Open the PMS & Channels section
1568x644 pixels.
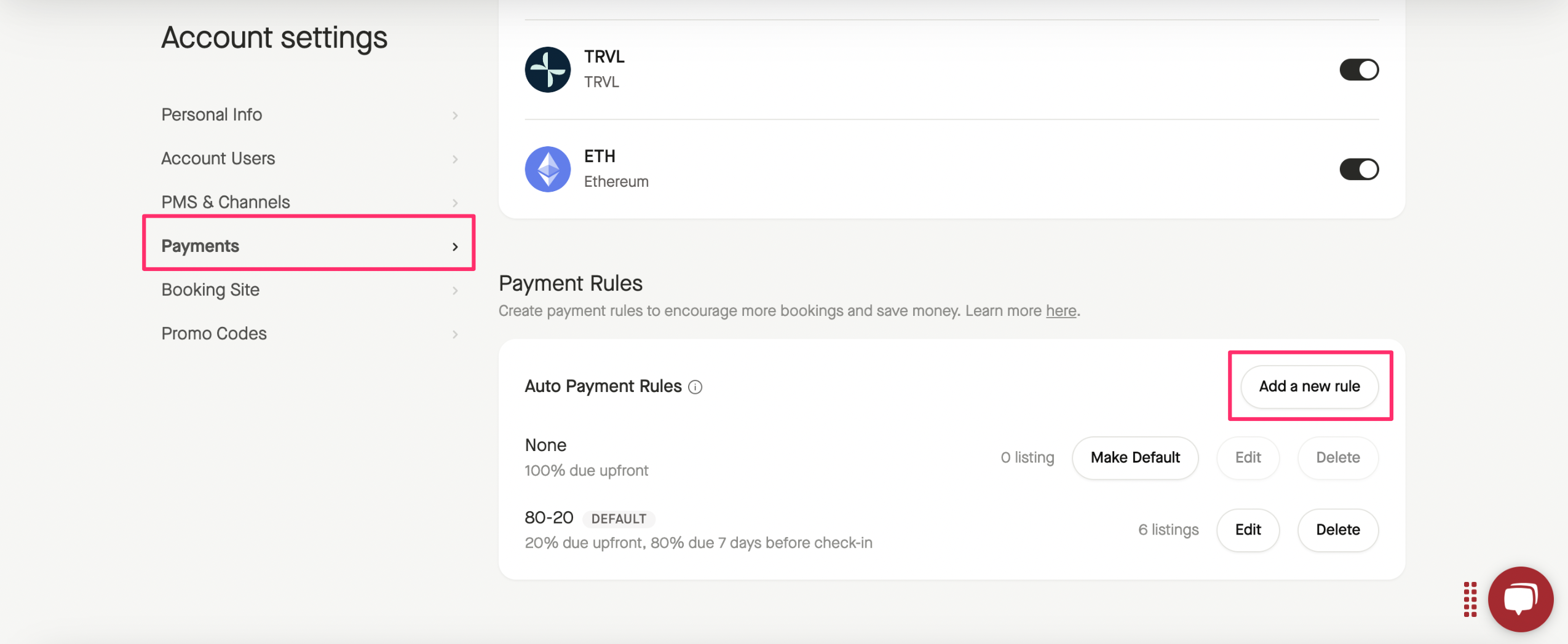(226, 202)
